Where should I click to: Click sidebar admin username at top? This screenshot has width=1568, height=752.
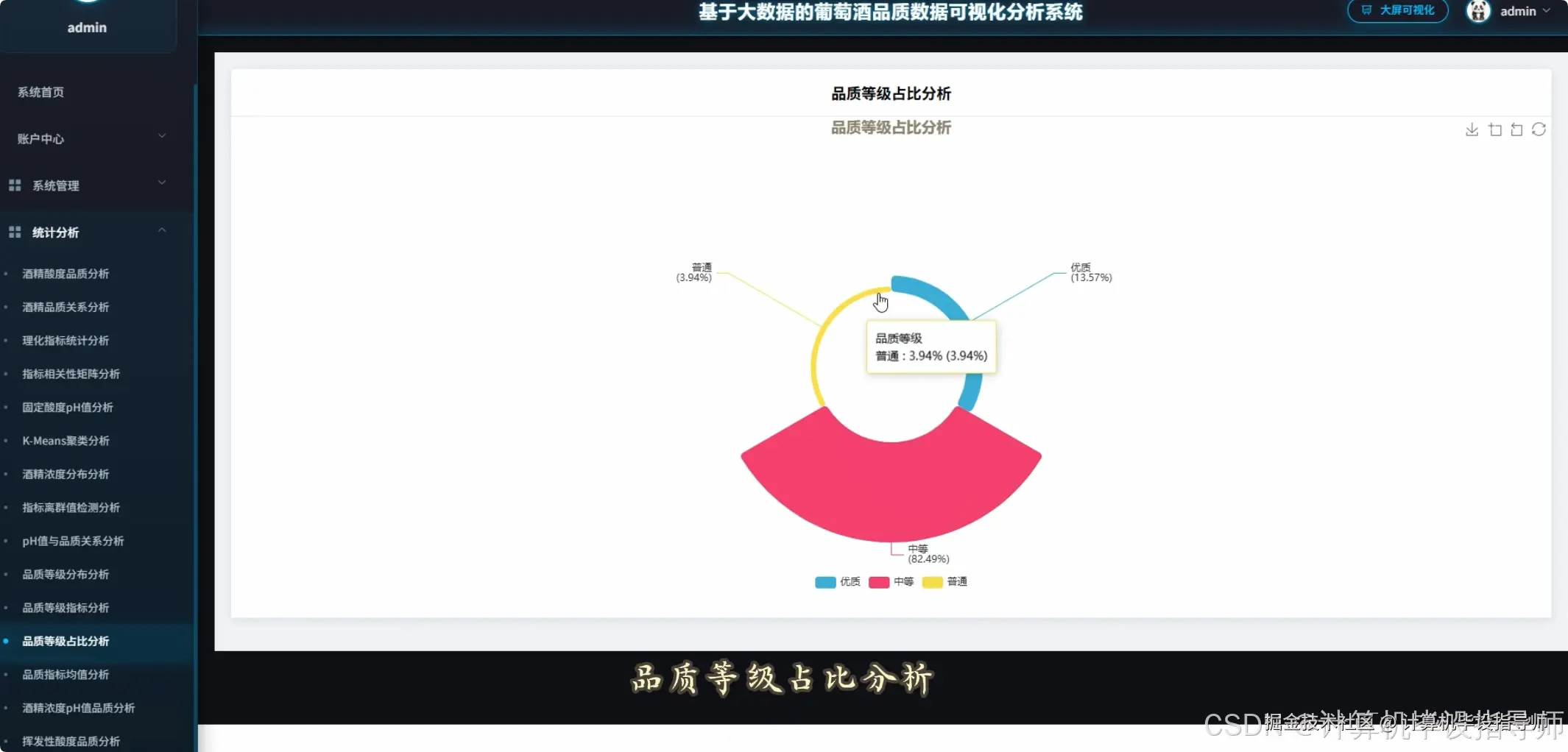pos(87,28)
